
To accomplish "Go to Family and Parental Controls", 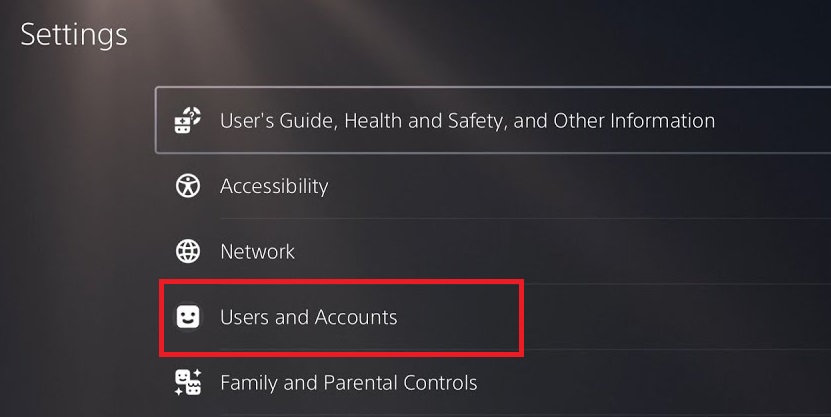I will (348, 383).
